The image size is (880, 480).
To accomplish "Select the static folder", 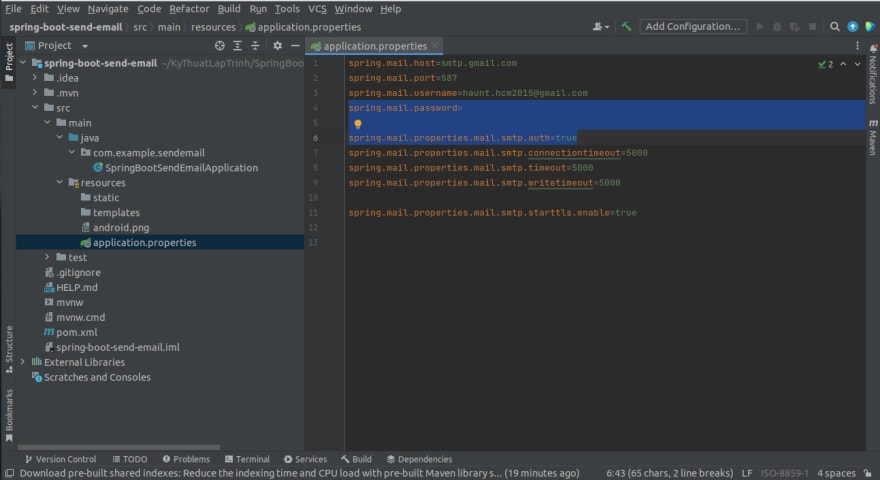I will (x=100, y=198).
